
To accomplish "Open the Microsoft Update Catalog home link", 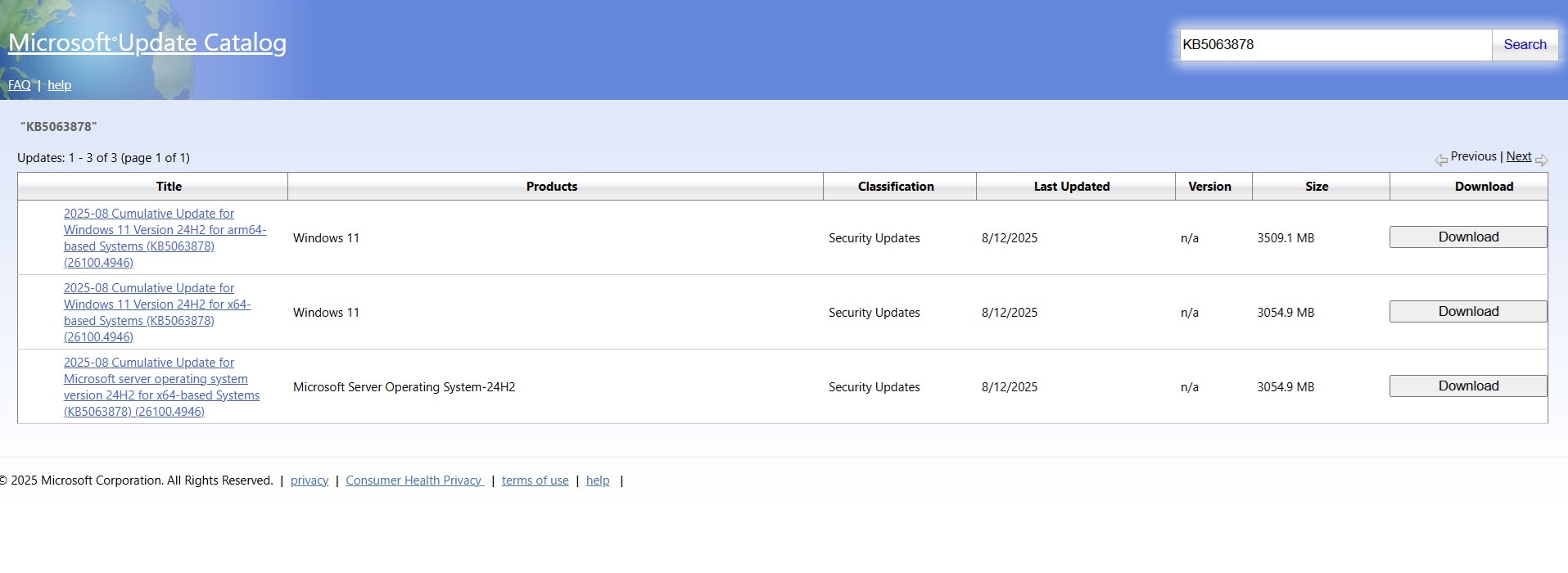I will [147, 43].
